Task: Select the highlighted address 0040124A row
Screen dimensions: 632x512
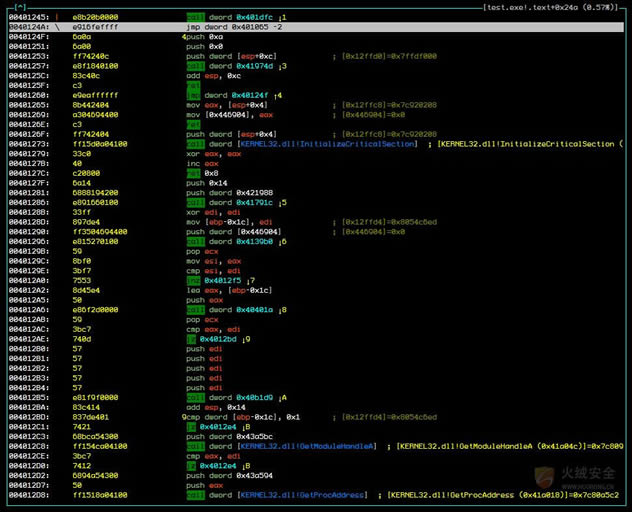Action: [24, 27]
